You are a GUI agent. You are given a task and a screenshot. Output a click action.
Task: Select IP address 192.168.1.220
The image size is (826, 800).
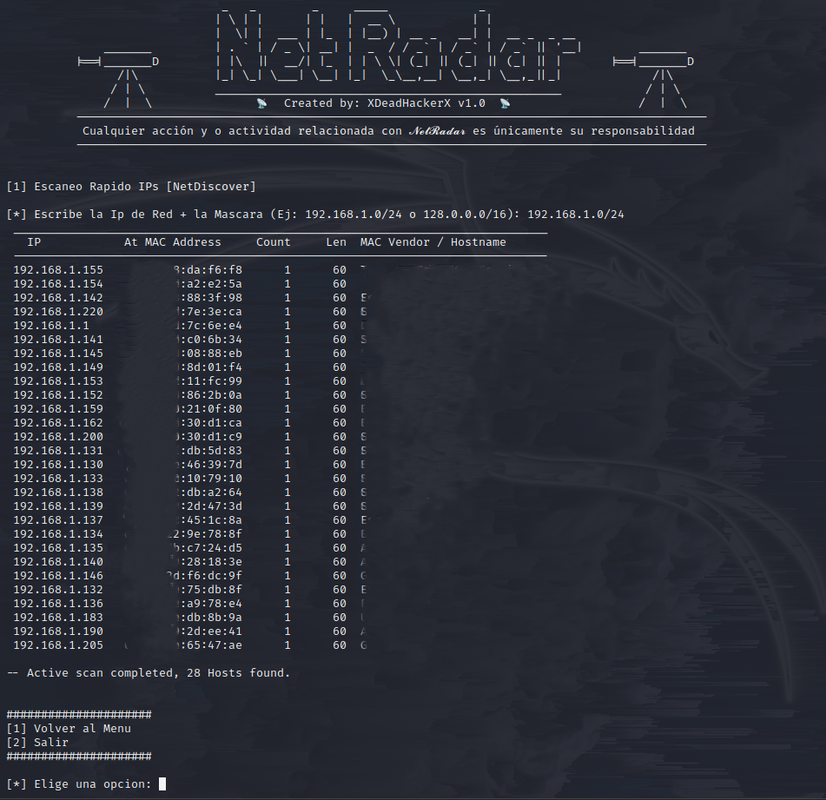[58, 312]
